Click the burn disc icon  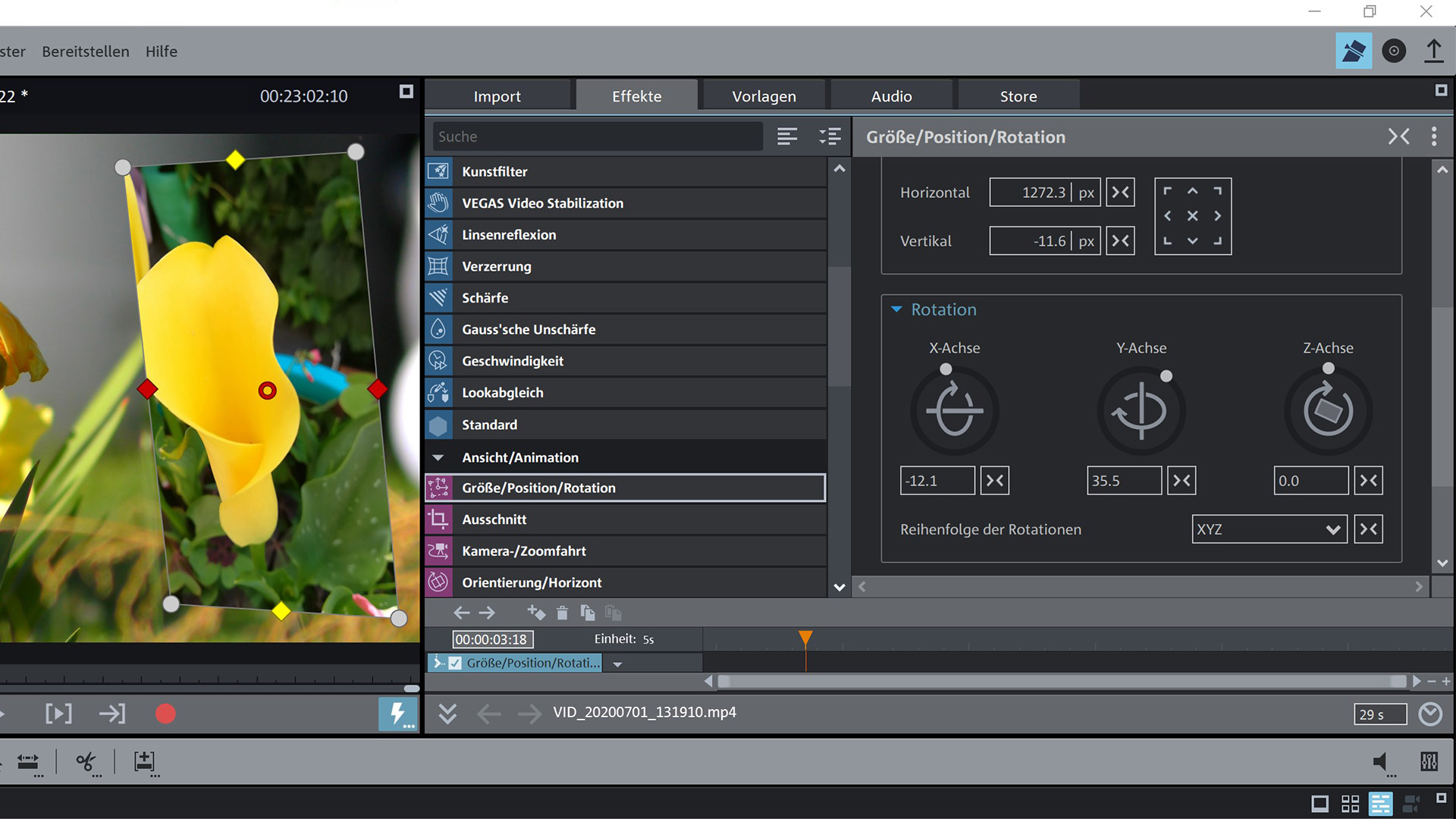1393,51
